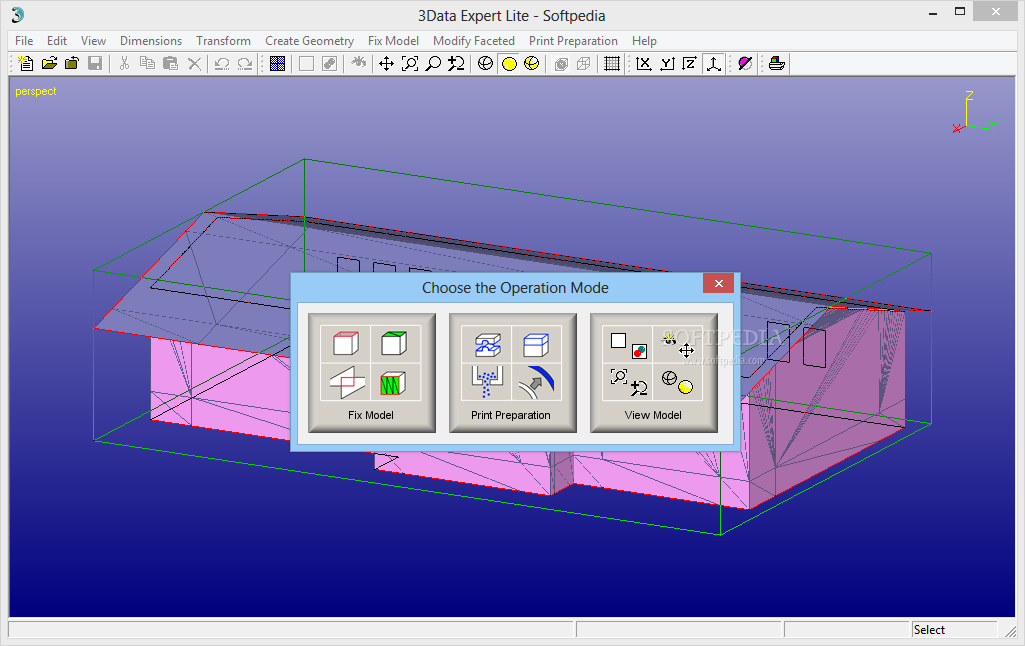Toggle wireframe sphere display mode
1025x646 pixels.
click(485, 63)
